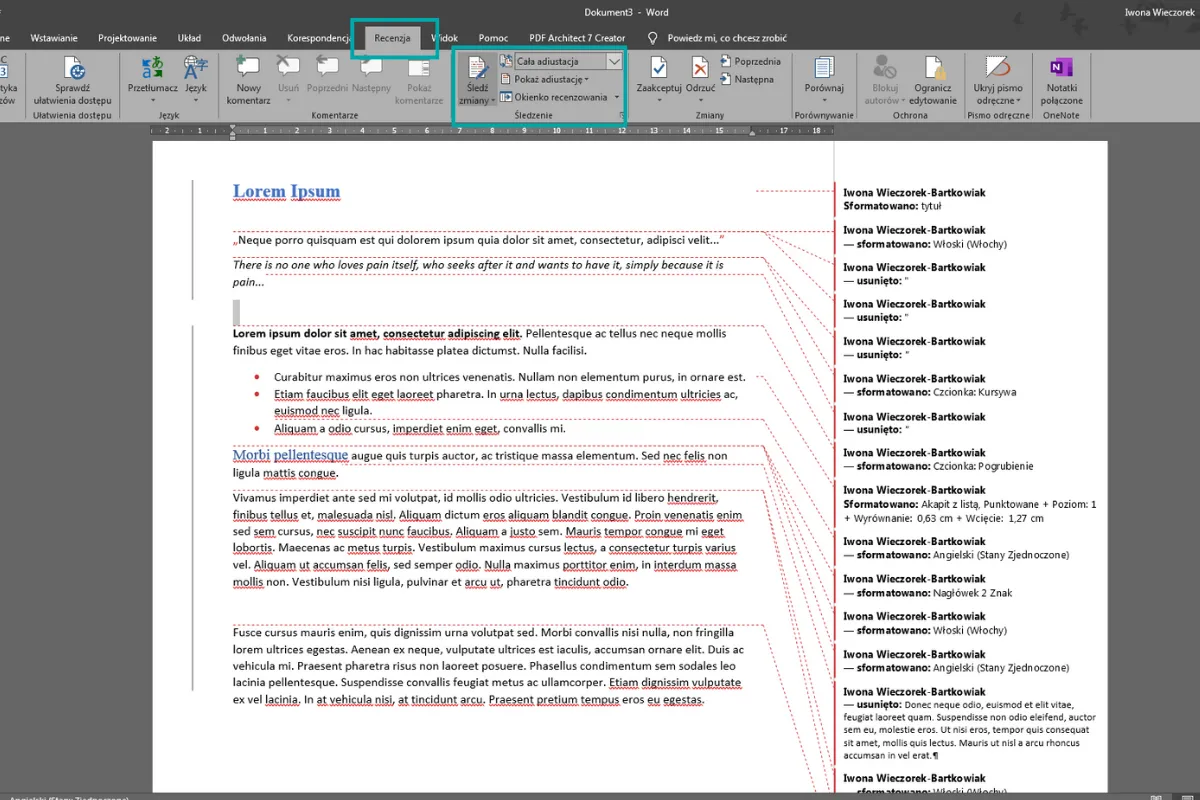Screen dimensions: 1200x800
Task: Go to the Poprzednia change button
Action: click(x=756, y=61)
